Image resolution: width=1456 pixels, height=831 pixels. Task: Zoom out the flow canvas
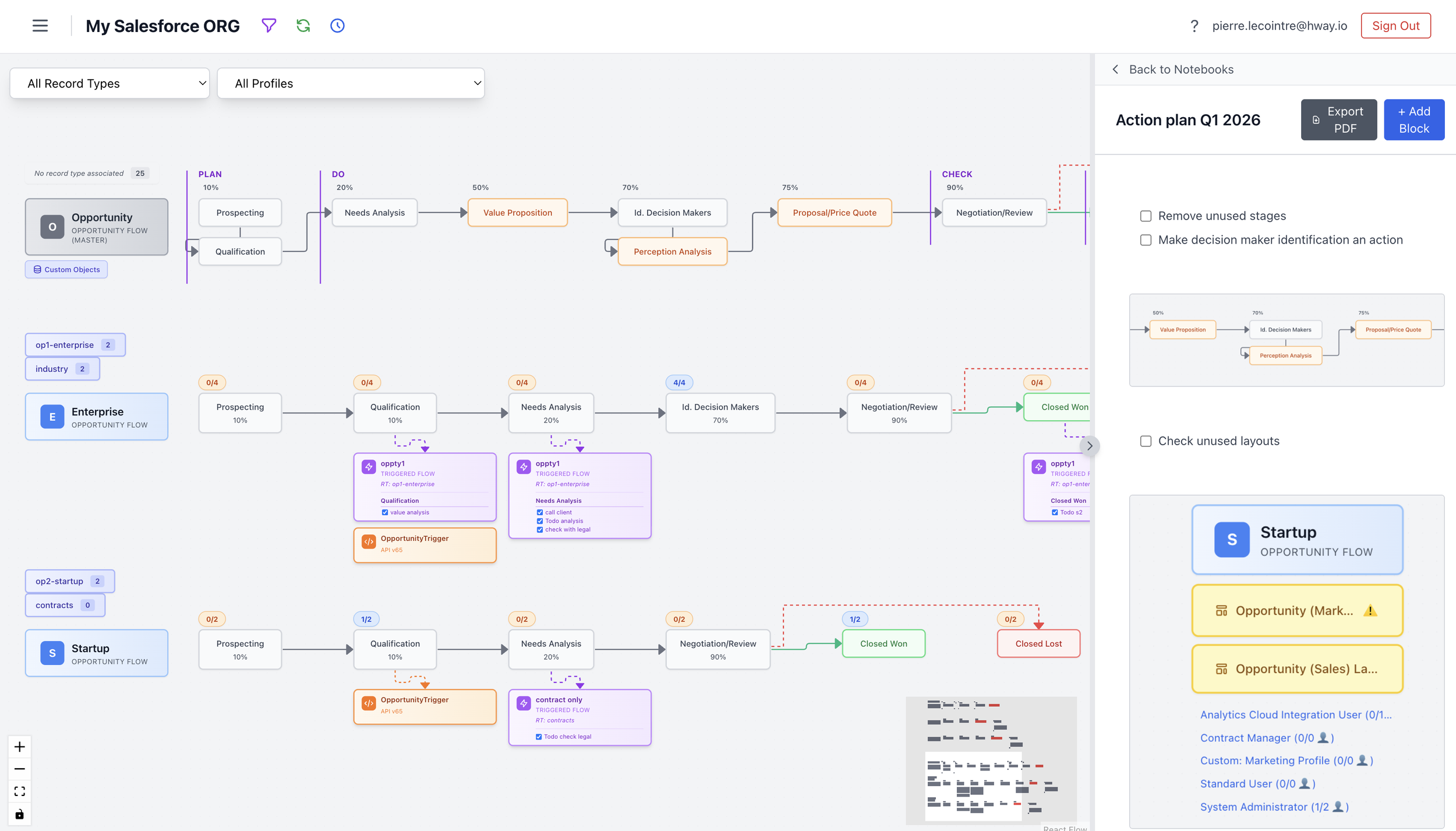click(x=20, y=769)
